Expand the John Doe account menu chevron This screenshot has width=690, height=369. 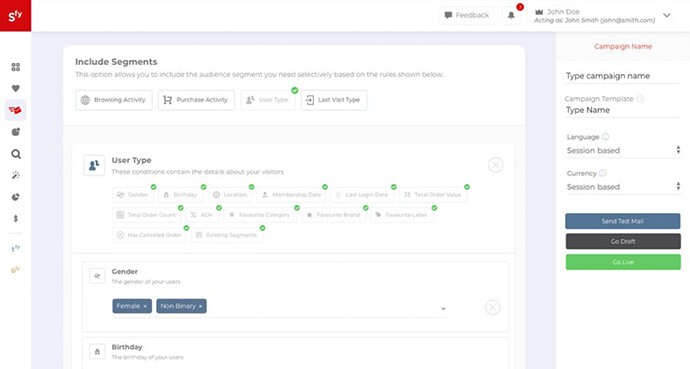click(667, 15)
